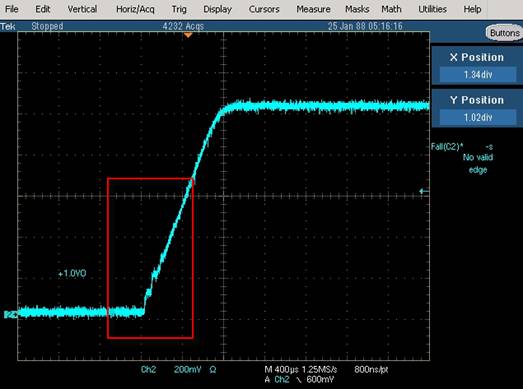Open the Vertical menu
The width and height of the screenshot is (523, 389).
(x=82, y=9)
